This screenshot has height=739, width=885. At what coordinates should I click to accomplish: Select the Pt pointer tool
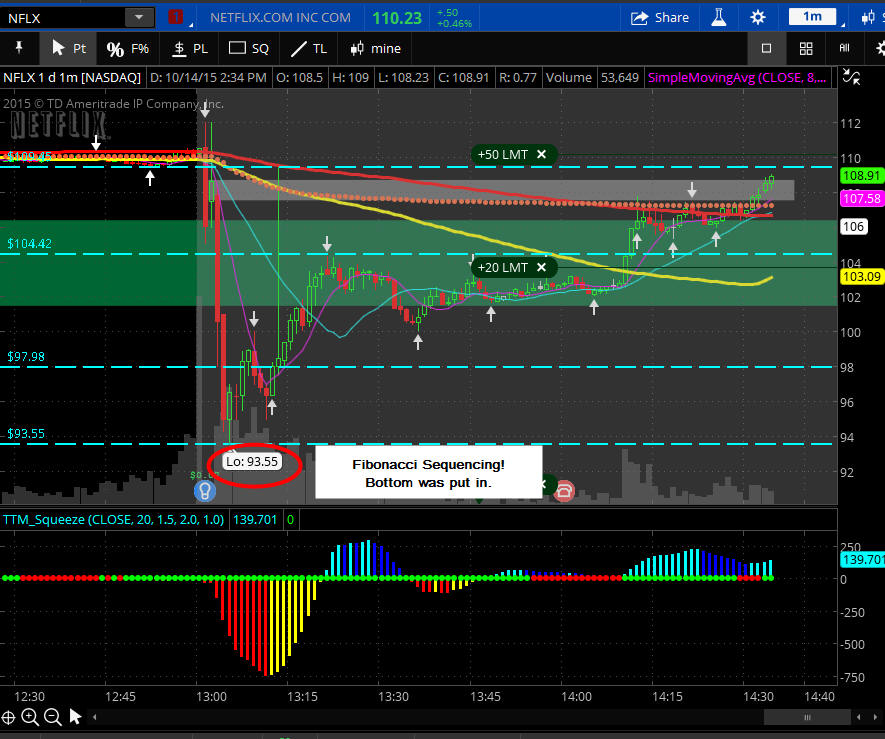pos(68,48)
